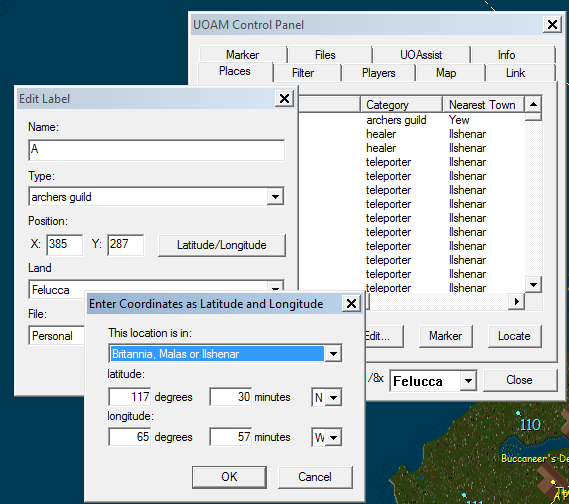Sort by the Category column header

(x=401, y=105)
